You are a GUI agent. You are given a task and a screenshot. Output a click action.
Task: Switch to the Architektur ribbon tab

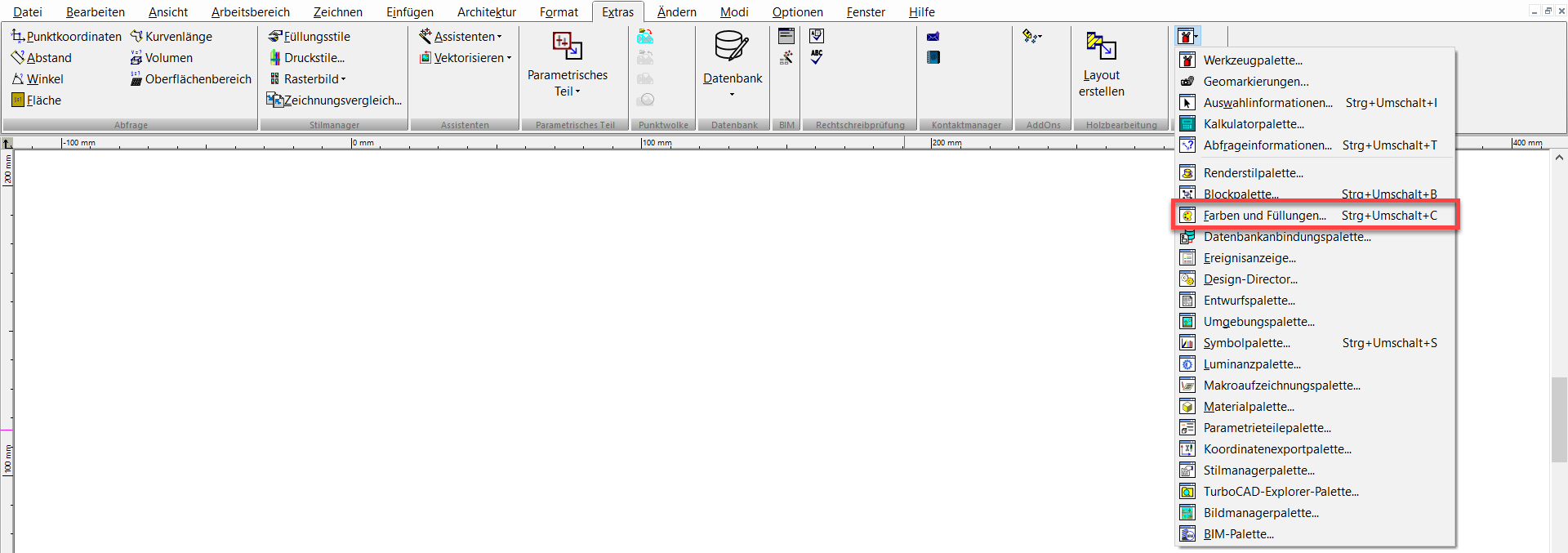pos(487,12)
